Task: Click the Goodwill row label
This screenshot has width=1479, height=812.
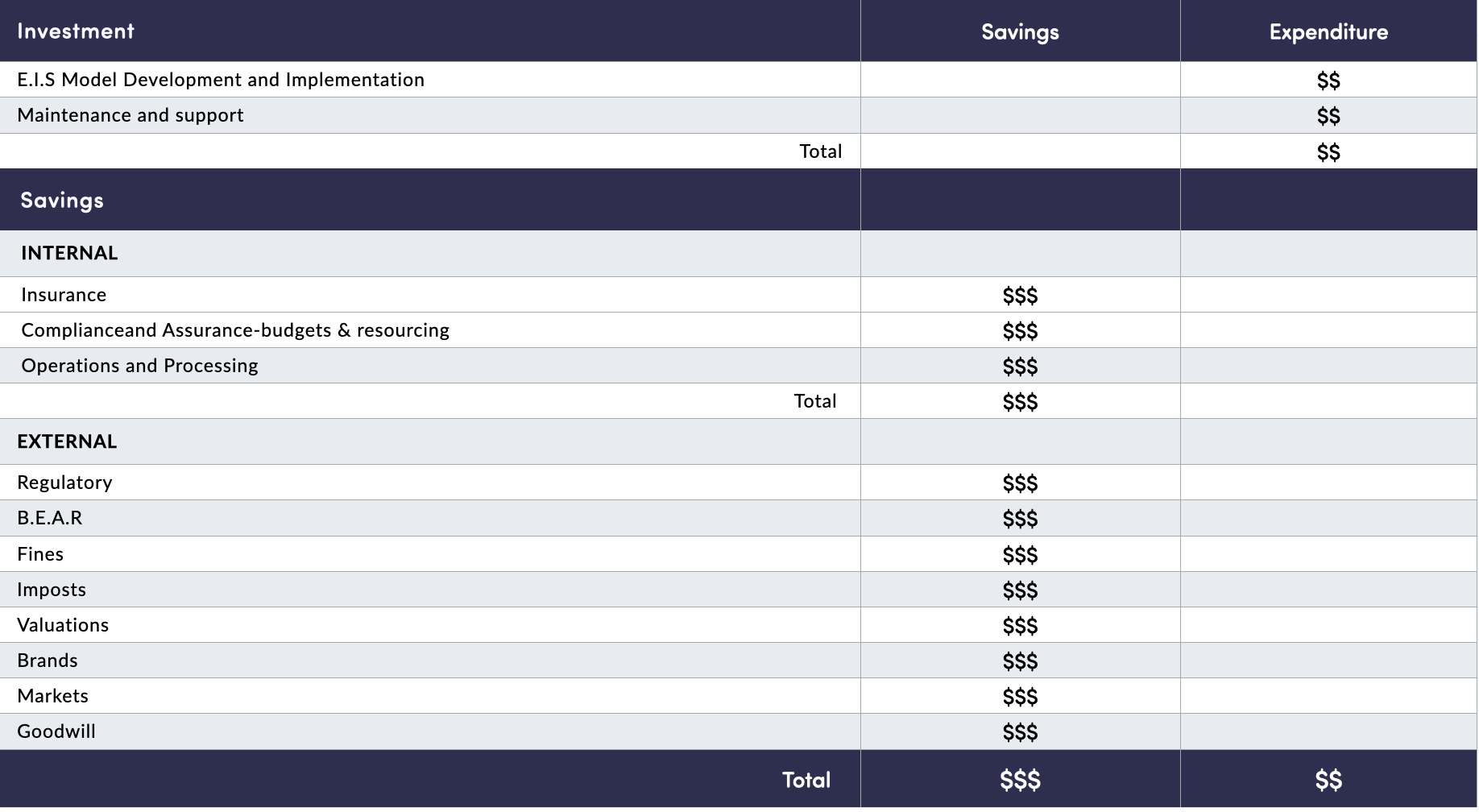Action: point(56,731)
